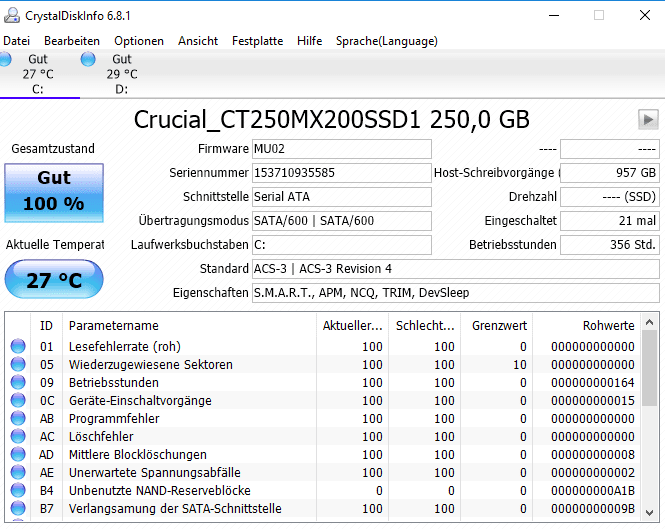Click the Rohwerte column header
Screen dimensions: 665x529
587,325
